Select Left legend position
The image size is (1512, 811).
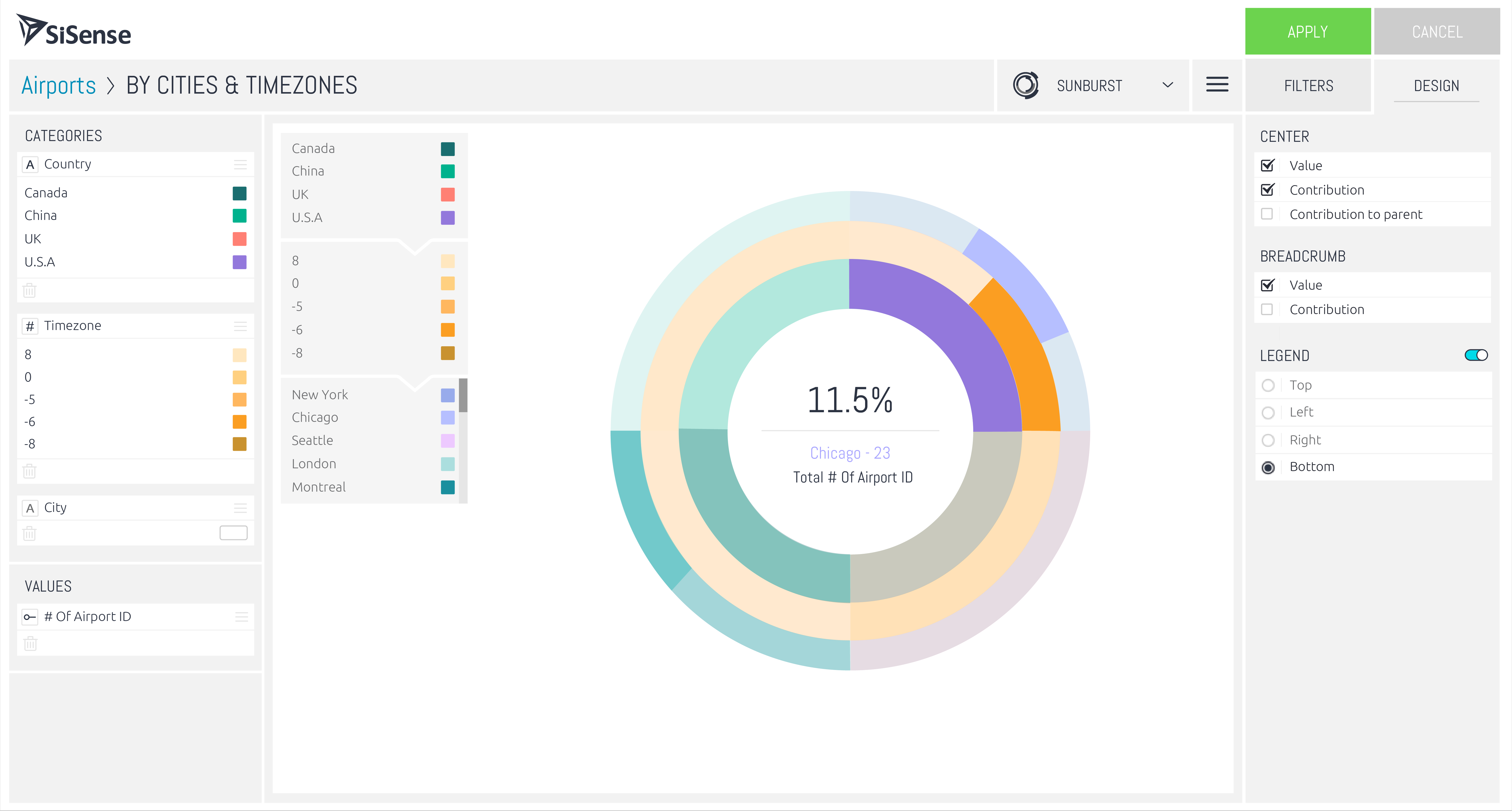click(1268, 412)
